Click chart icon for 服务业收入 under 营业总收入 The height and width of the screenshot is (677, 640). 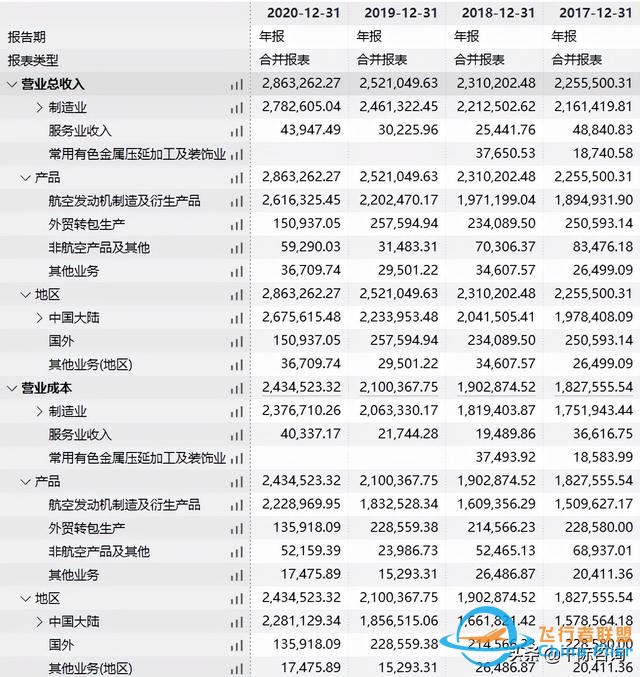[237, 131]
